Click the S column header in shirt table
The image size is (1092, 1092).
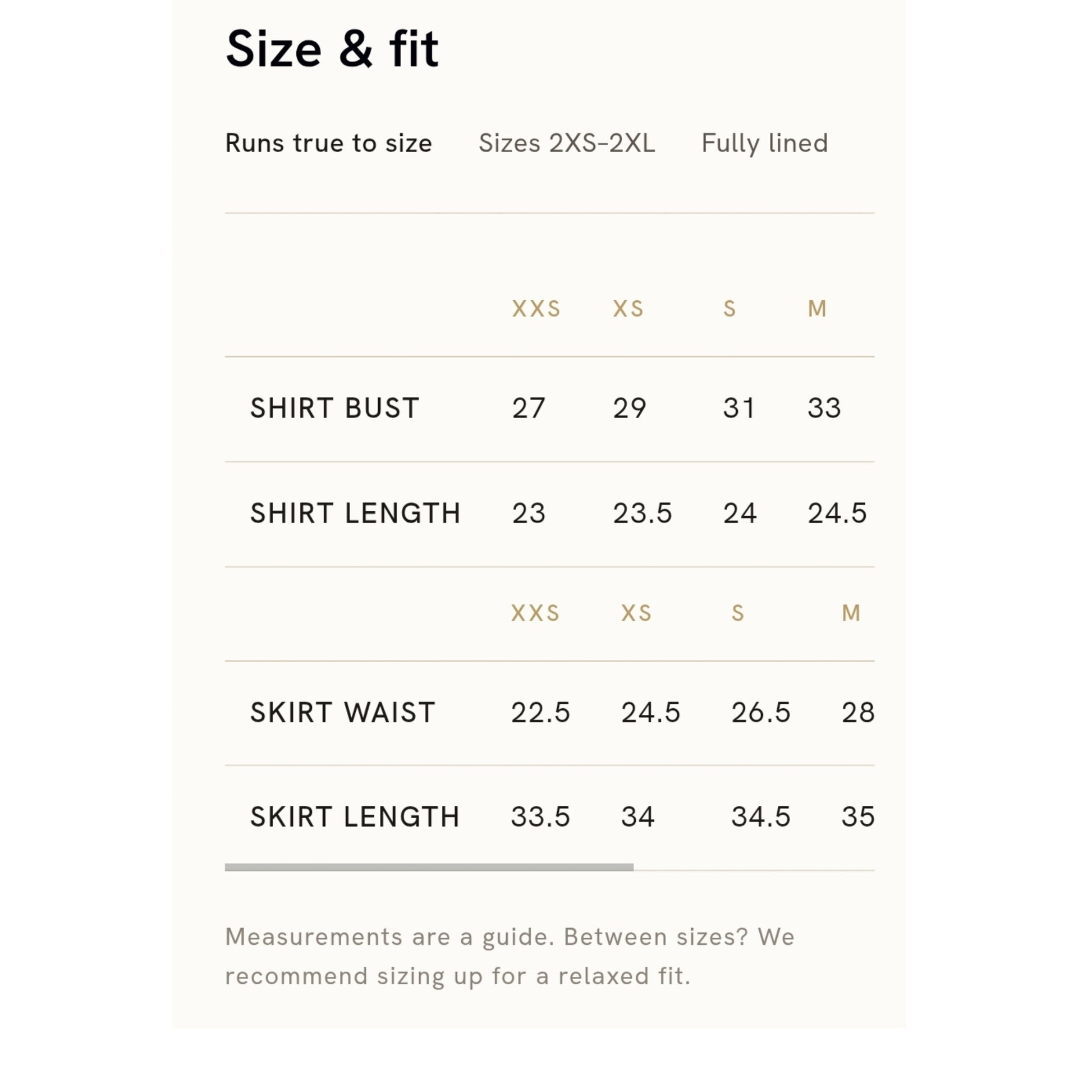(729, 309)
